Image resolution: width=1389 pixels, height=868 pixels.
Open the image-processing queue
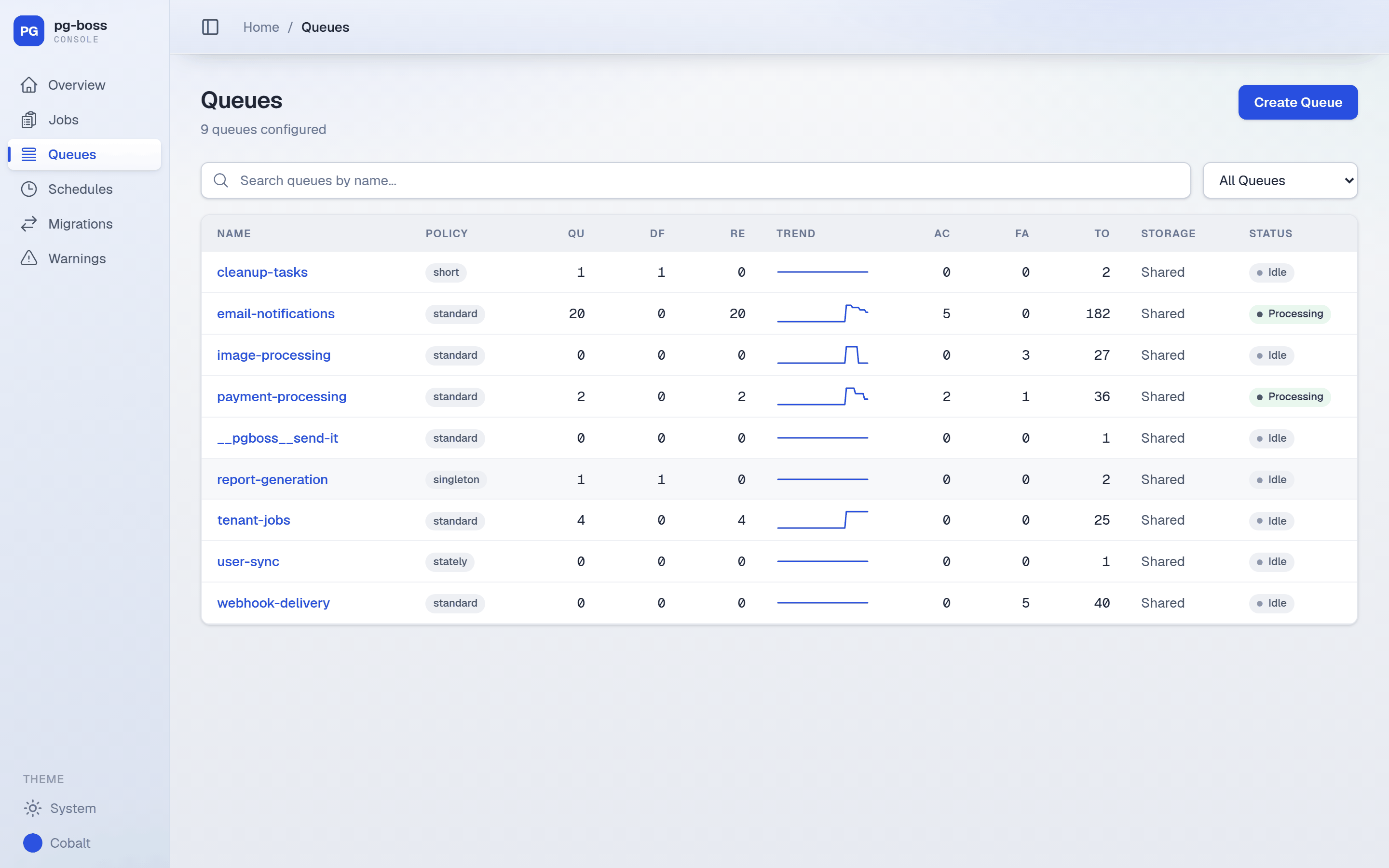pyautogui.click(x=274, y=355)
